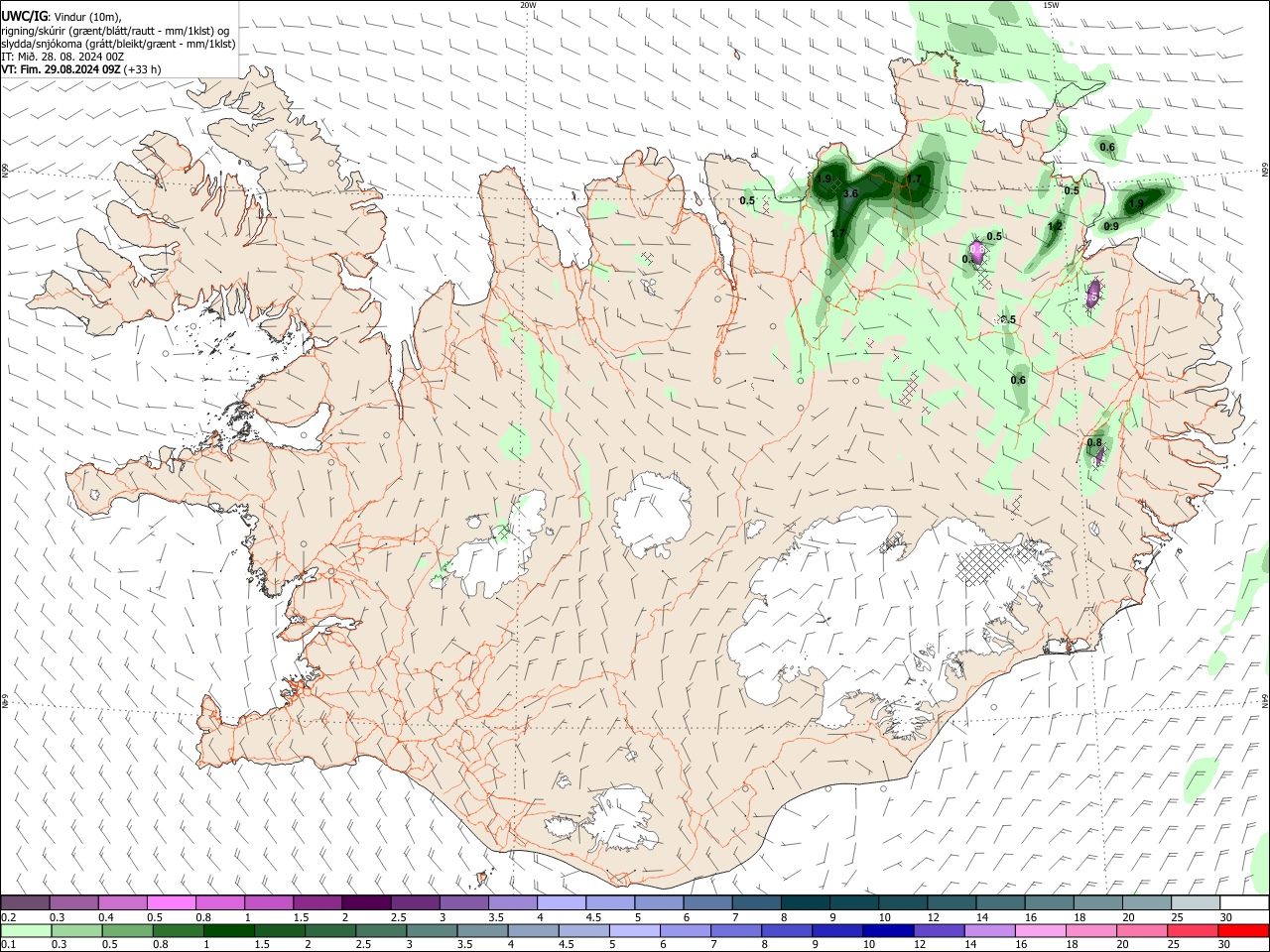
Task: Click the '30' label on the lower rain scale
Action: 1226,945
